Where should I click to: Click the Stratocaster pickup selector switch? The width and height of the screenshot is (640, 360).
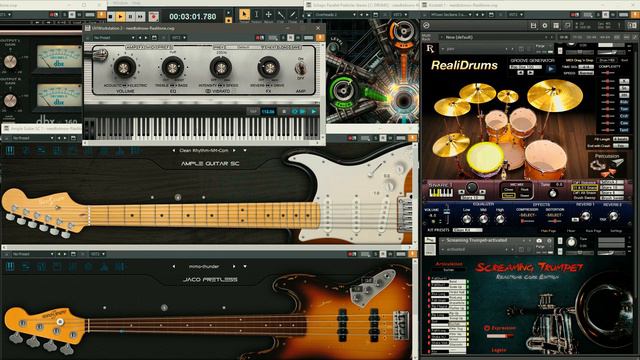point(376,169)
